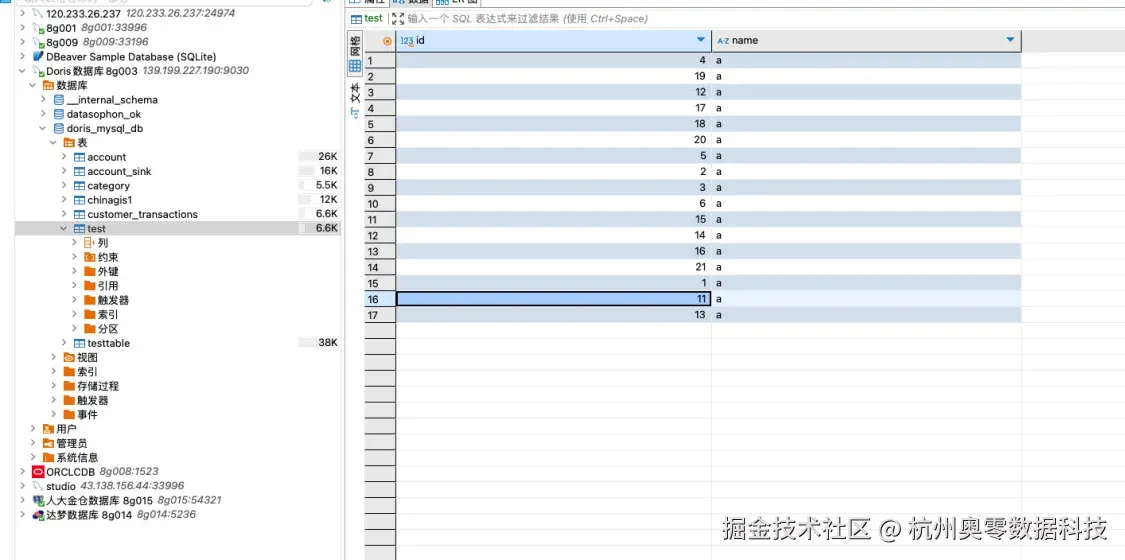
Task: Switch to the 文本 text view tab
Action: [355, 99]
